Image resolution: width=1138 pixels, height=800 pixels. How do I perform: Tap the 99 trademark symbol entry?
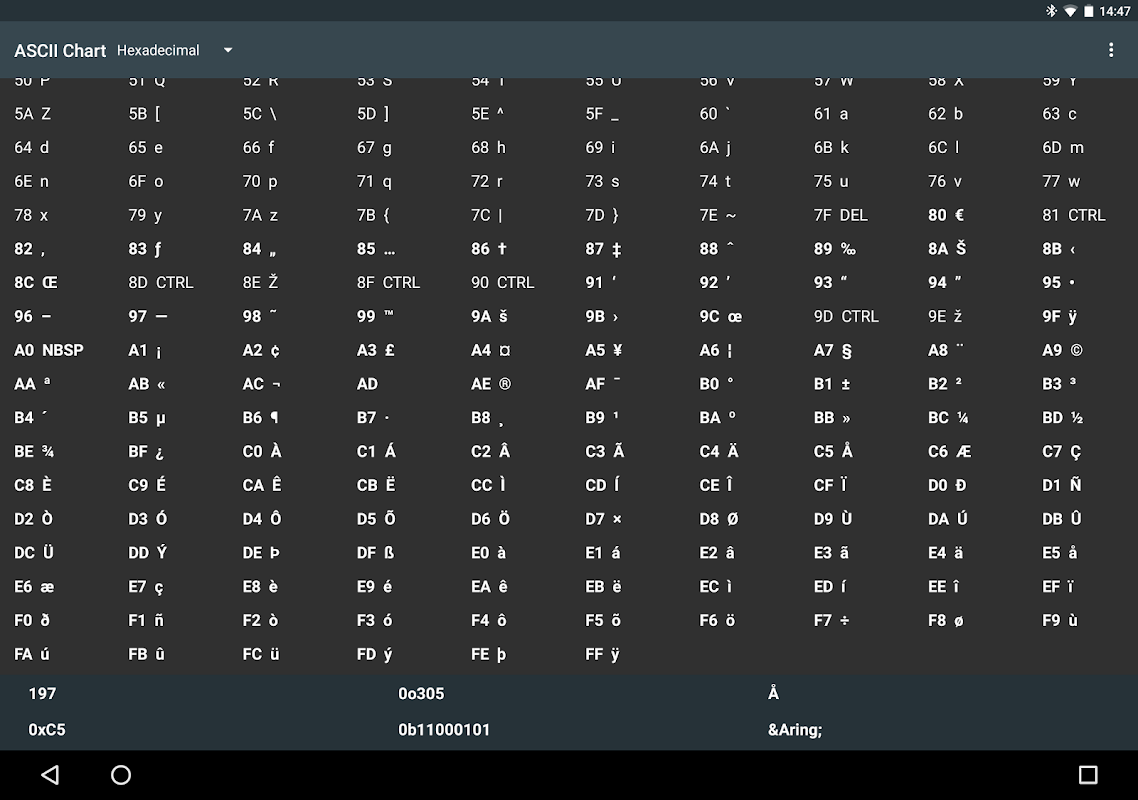pos(376,316)
